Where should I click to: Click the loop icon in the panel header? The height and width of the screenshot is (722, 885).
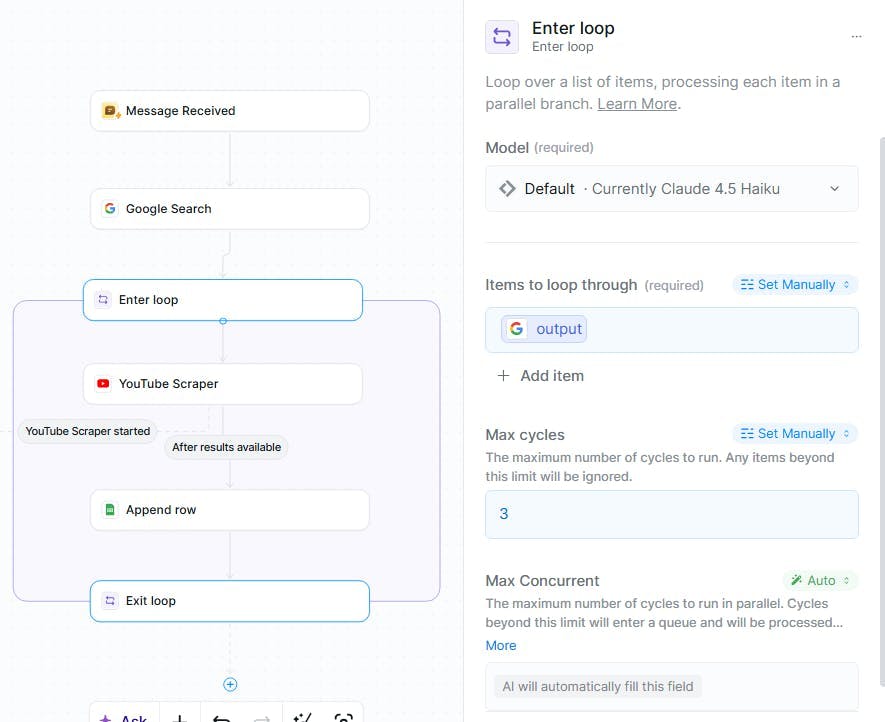pos(502,37)
